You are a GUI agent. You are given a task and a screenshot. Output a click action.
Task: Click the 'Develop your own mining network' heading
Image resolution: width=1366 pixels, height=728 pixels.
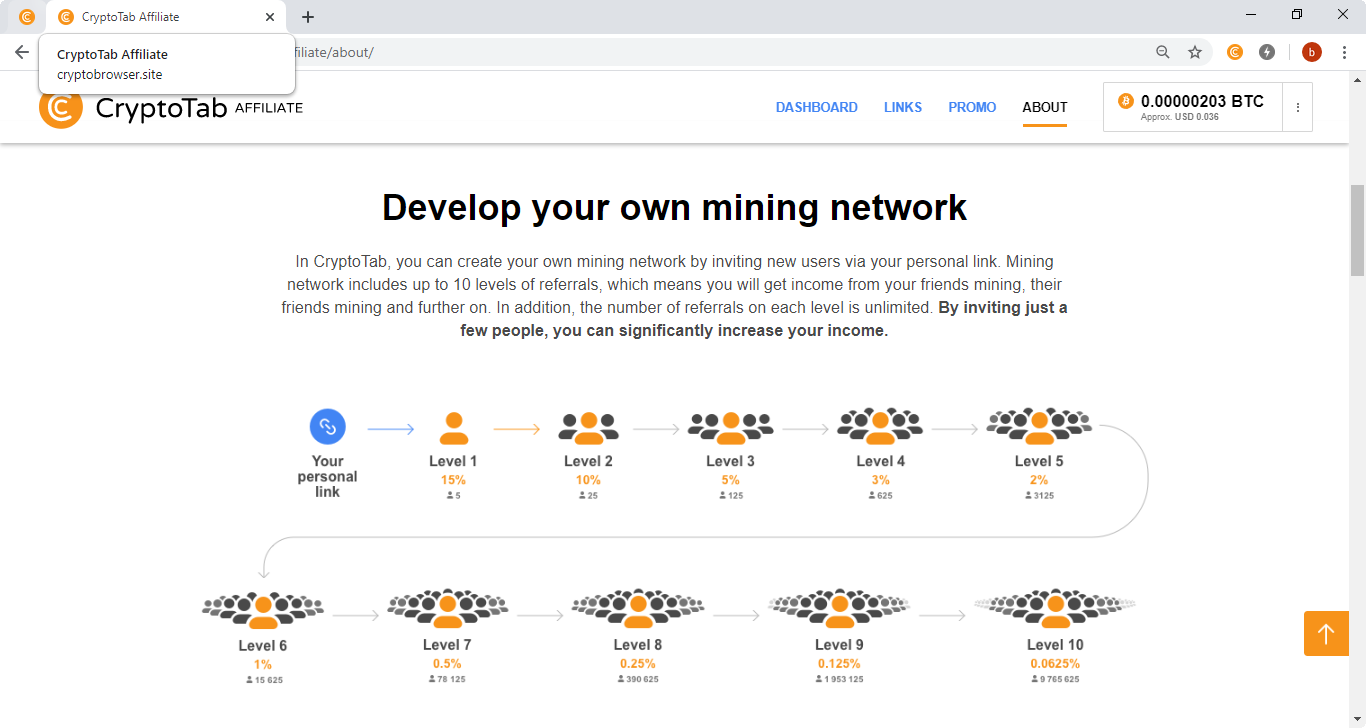(x=674, y=207)
